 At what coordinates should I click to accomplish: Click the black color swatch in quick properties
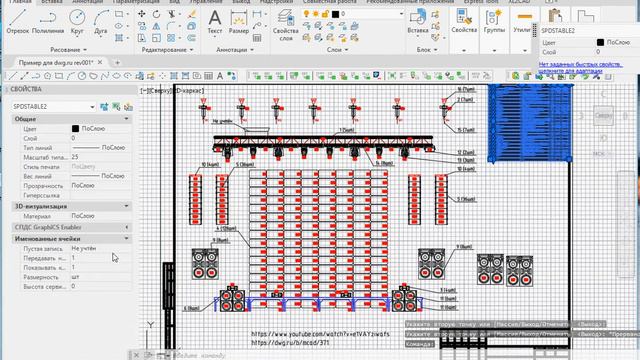[600, 42]
